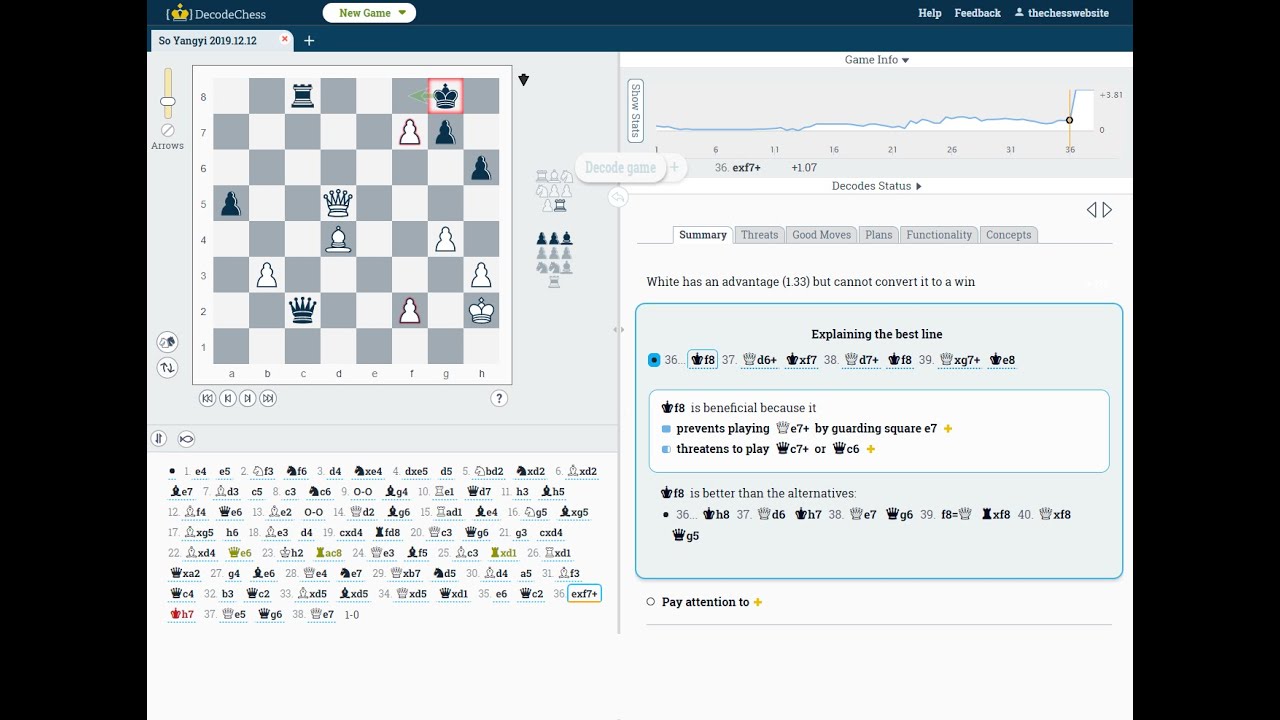This screenshot has height=720, width=1280.
Task: Add a new game tab with plus
Action: coord(309,41)
